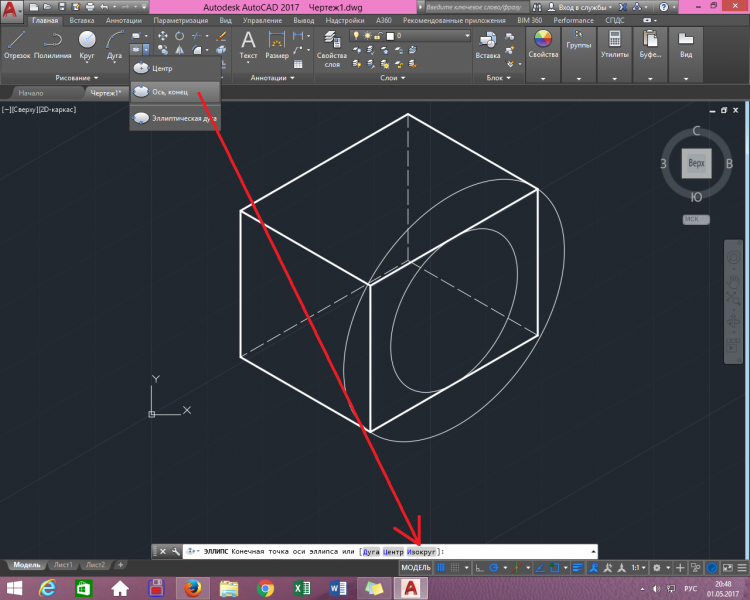
Task: Toggle object snap tracking
Action: [540, 567]
